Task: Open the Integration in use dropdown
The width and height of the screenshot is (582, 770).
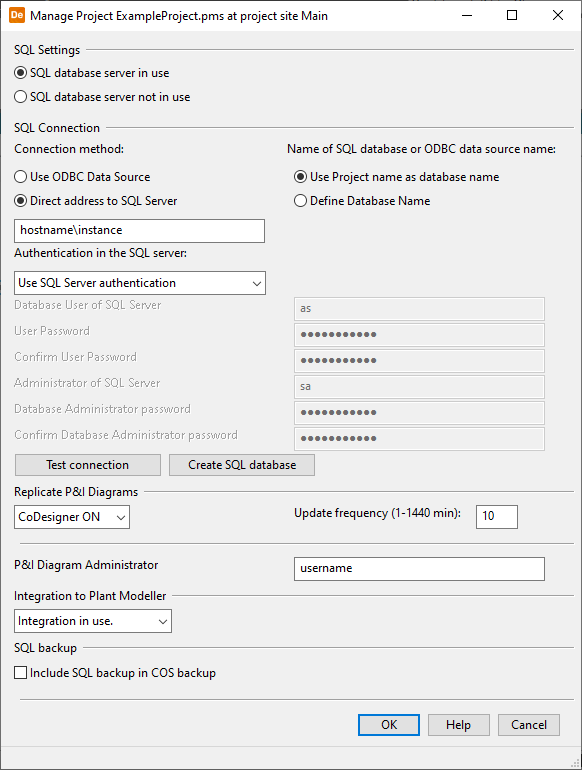Action: pyautogui.click(x=93, y=621)
